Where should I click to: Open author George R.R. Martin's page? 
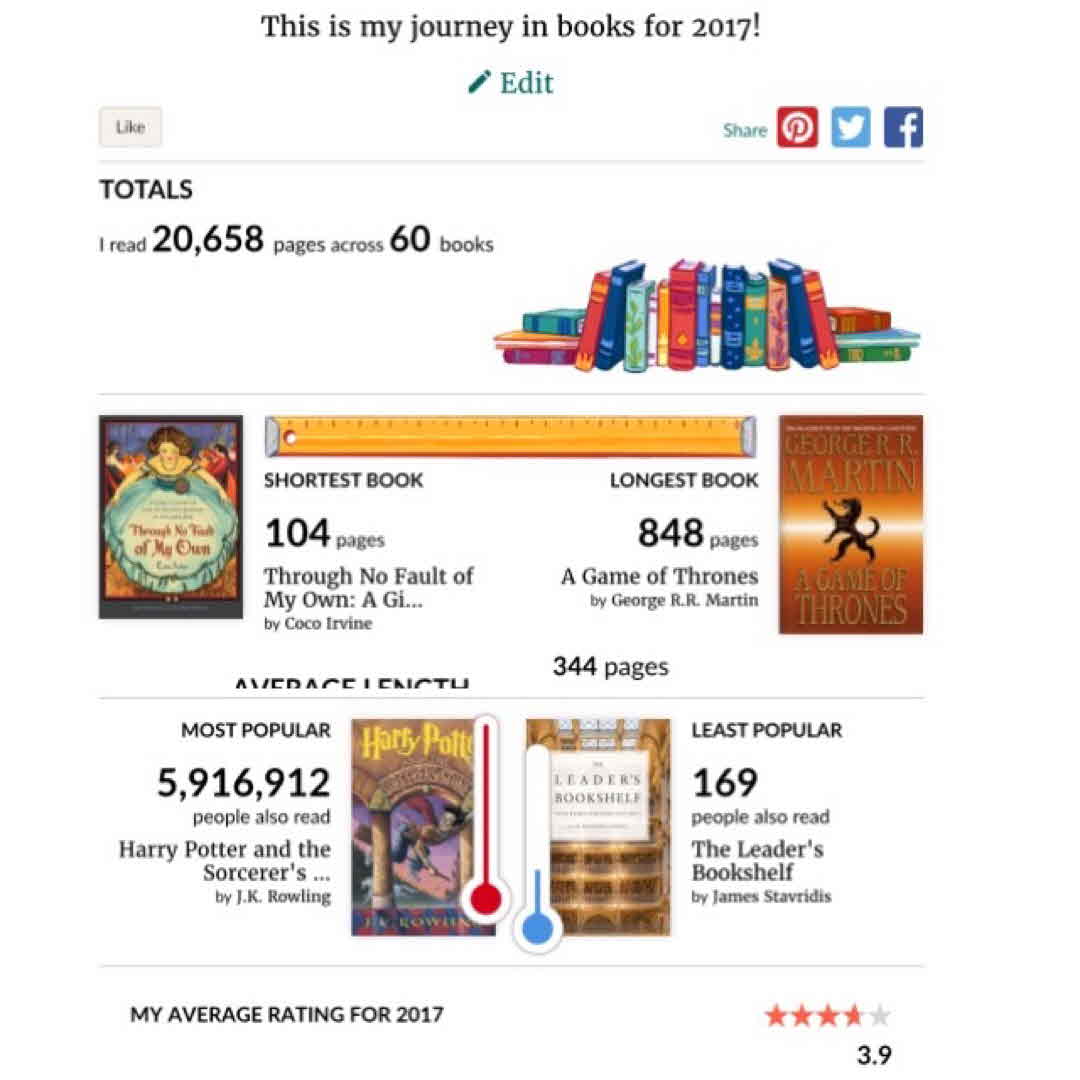[x=684, y=601]
